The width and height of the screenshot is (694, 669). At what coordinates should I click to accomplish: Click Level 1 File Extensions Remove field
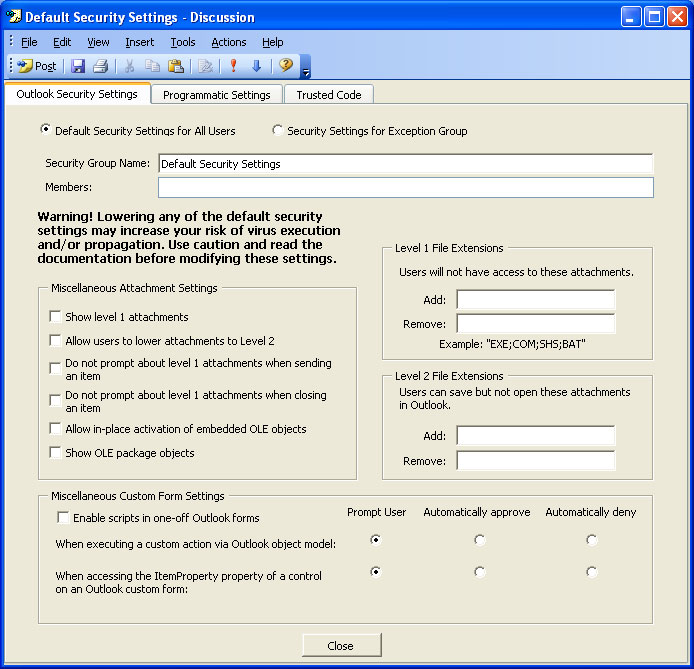(536, 323)
